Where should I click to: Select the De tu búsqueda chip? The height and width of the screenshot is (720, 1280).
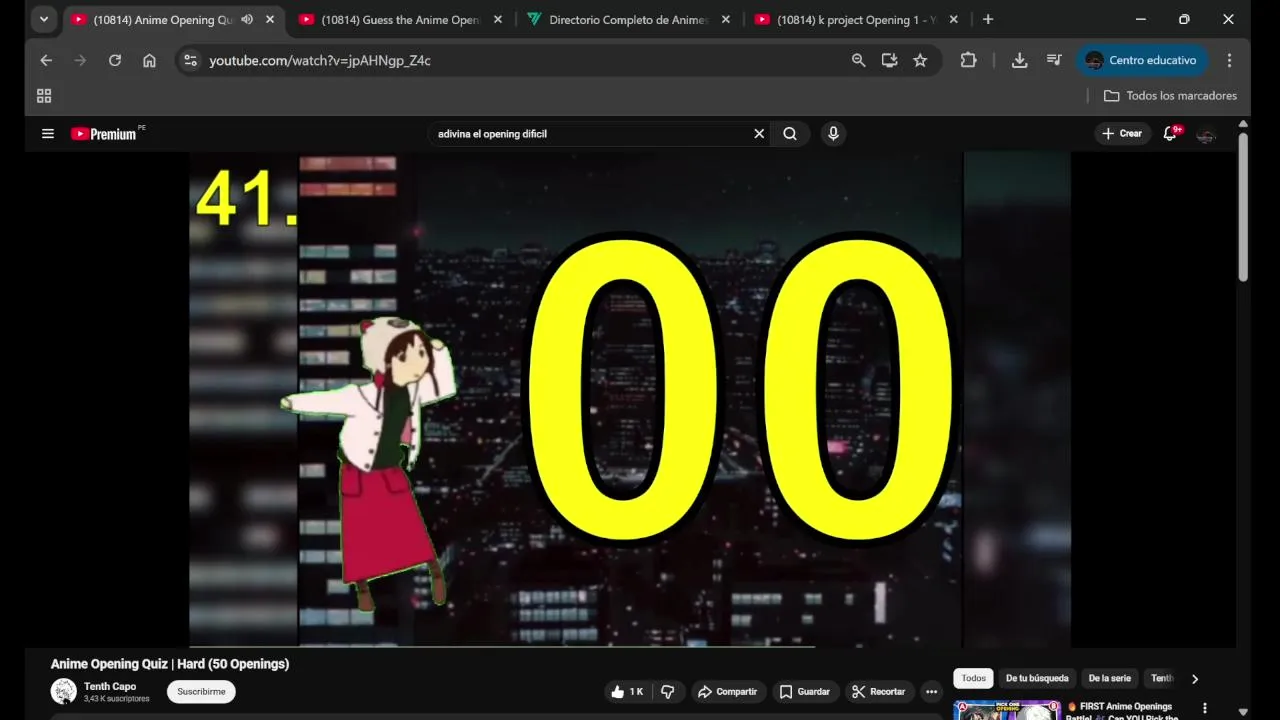1037,678
